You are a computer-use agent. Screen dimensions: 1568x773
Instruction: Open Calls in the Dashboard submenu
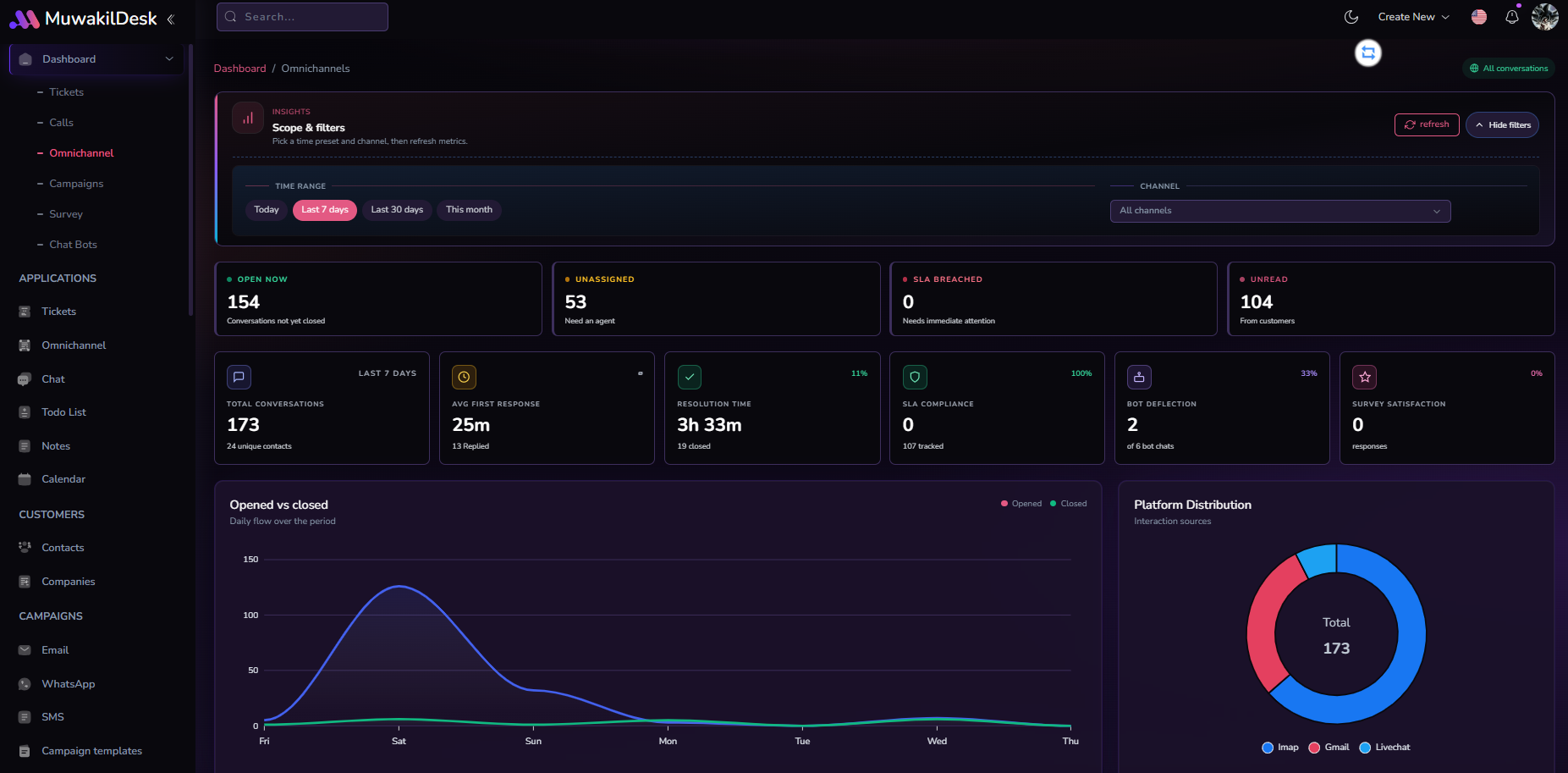(61, 123)
